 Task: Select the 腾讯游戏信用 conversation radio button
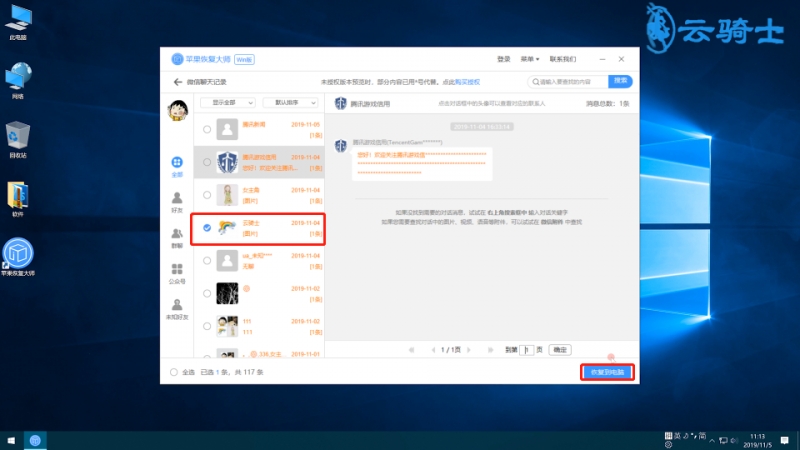pyautogui.click(x=207, y=162)
